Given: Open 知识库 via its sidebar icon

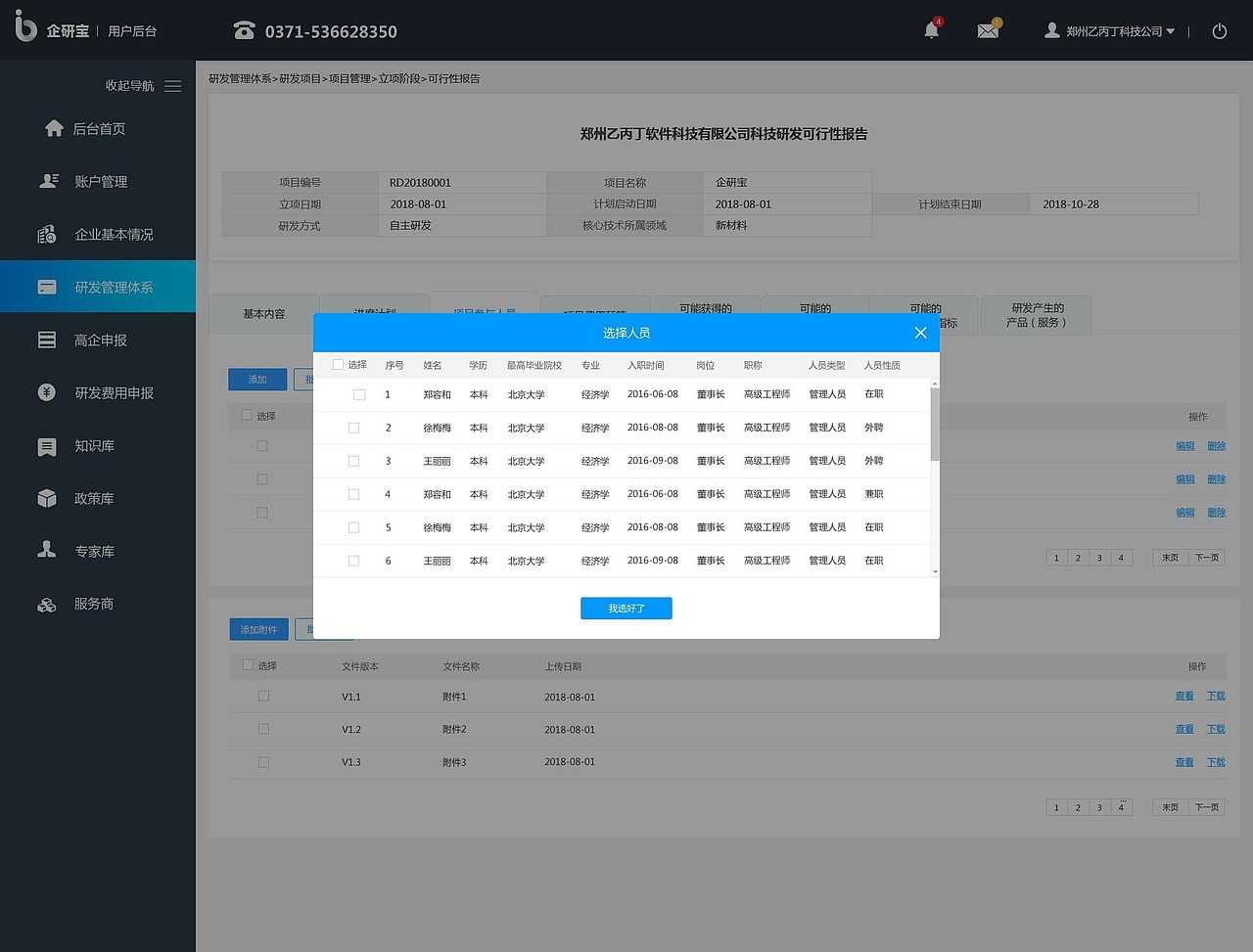Looking at the screenshot, I should [x=47, y=446].
